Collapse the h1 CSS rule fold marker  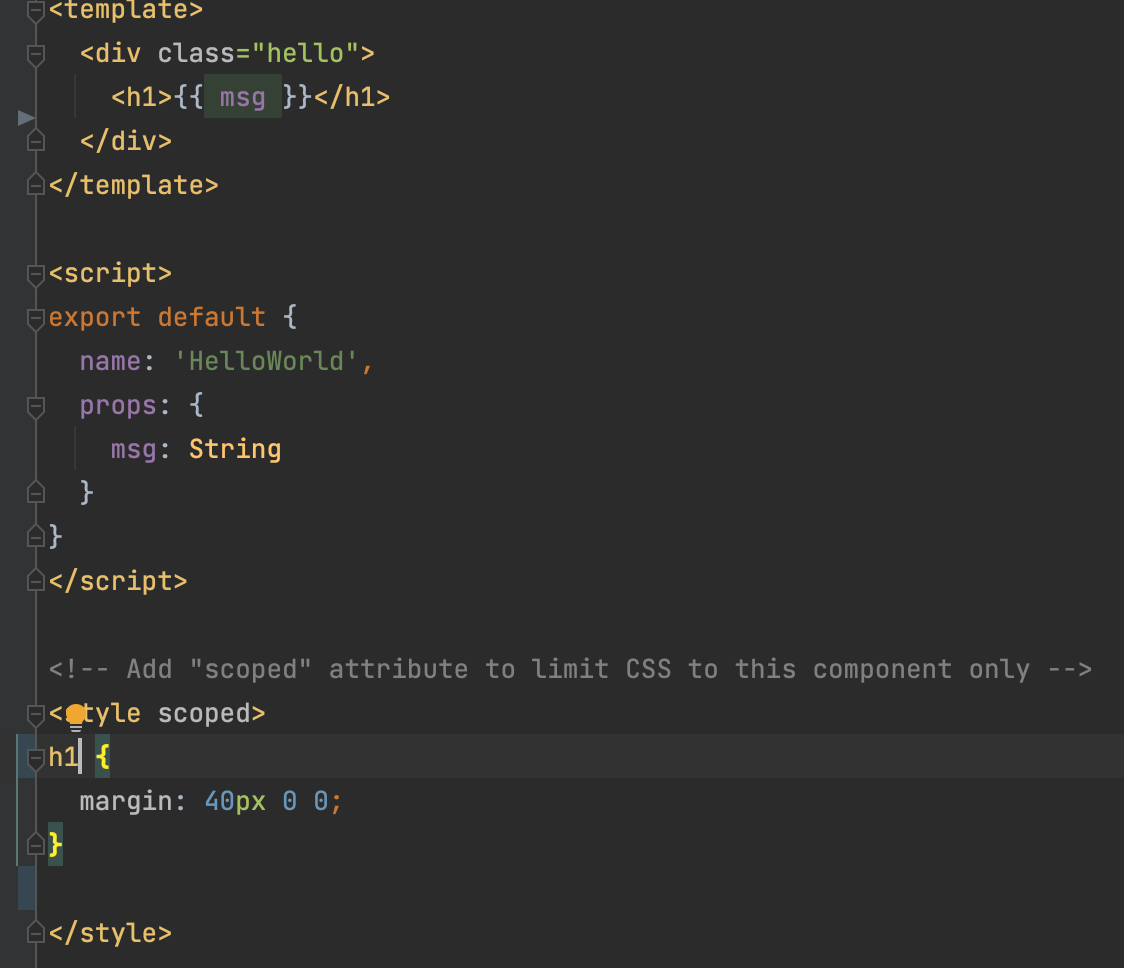point(35,758)
